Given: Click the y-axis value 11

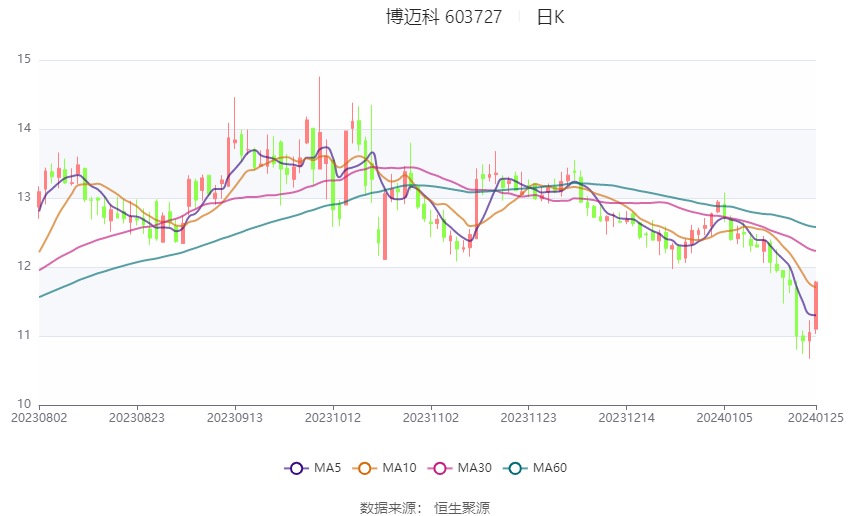Looking at the screenshot, I should [x=24, y=335].
